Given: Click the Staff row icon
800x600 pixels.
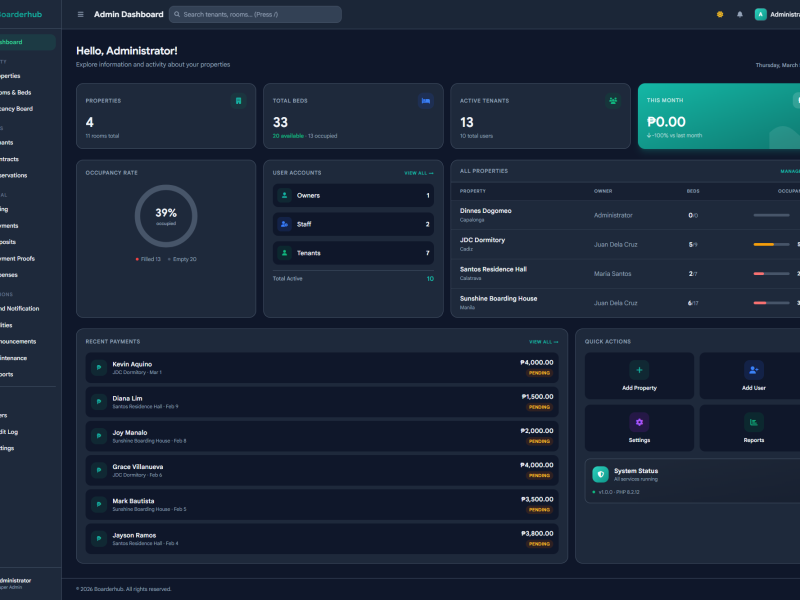Looking at the screenshot, I should point(285,224).
